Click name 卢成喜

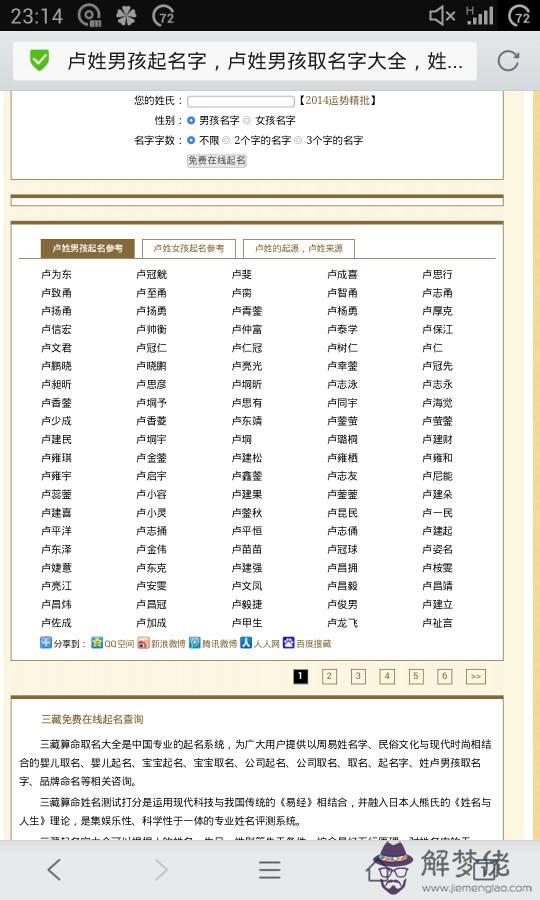(x=343, y=274)
